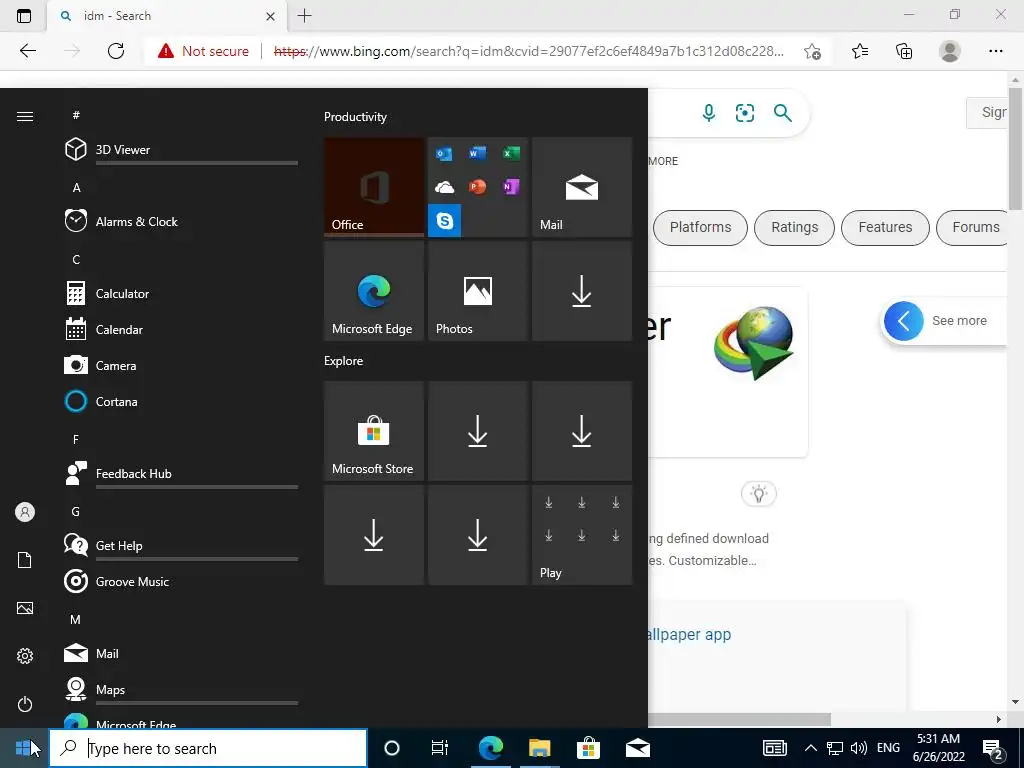Open the Calendar app
This screenshot has height=768, width=1024.
[x=181, y=330]
